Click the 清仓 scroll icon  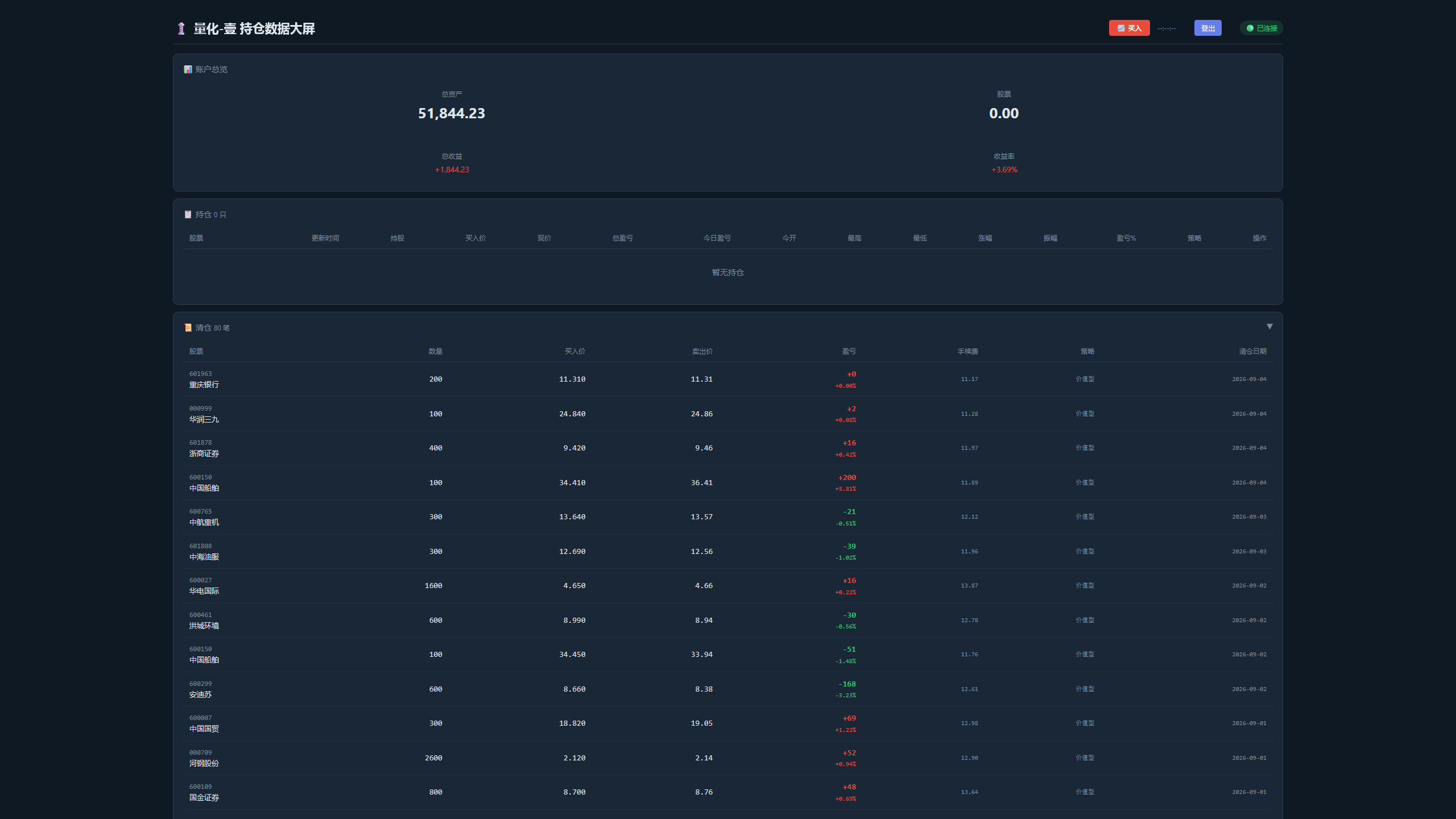(x=188, y=328)
